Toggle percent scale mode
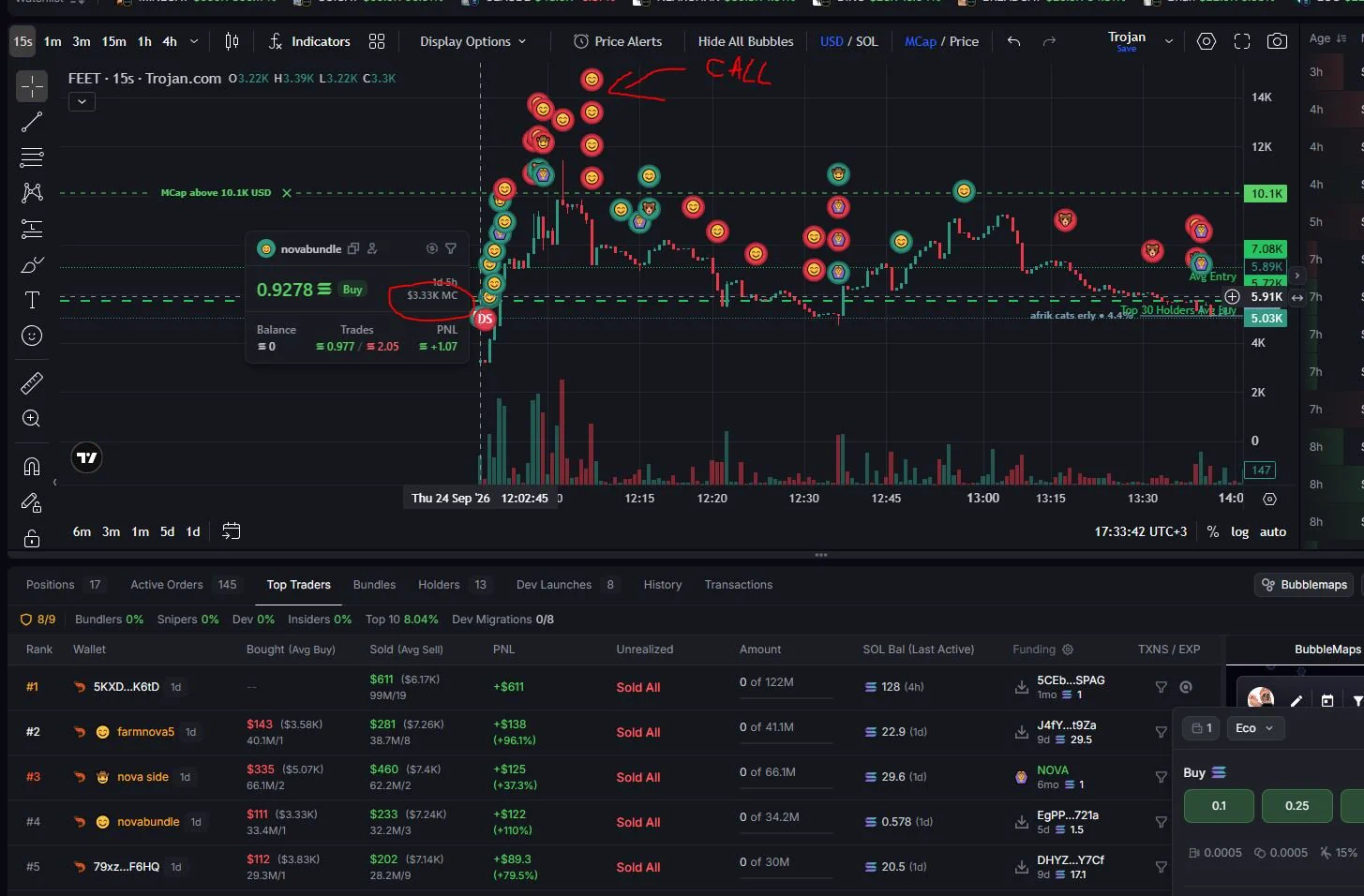This screenshot has width=1364, height=896. pyautogui.click(x=1213, y=531)
